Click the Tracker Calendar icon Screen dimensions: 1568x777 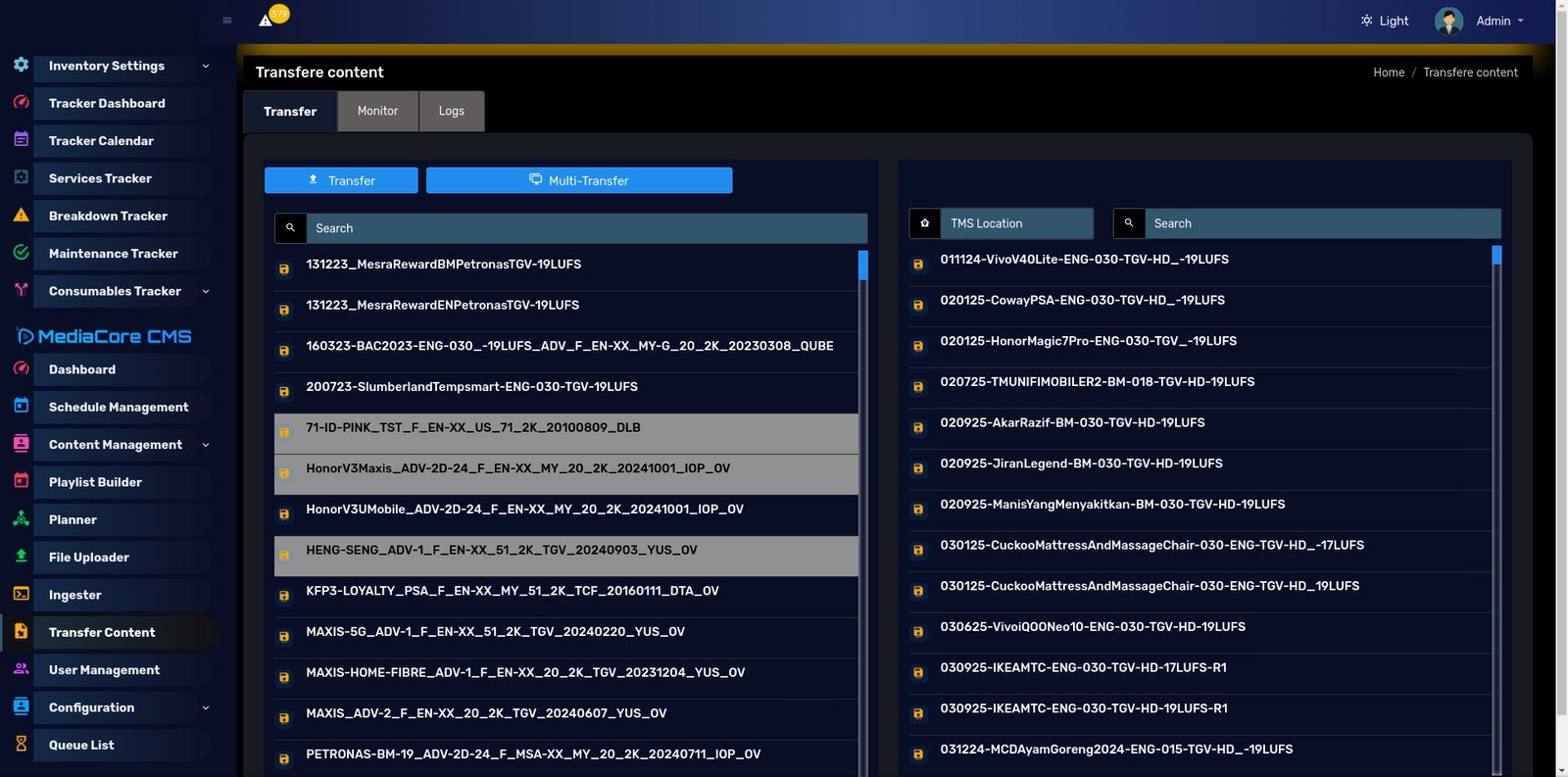click(21, 139)
